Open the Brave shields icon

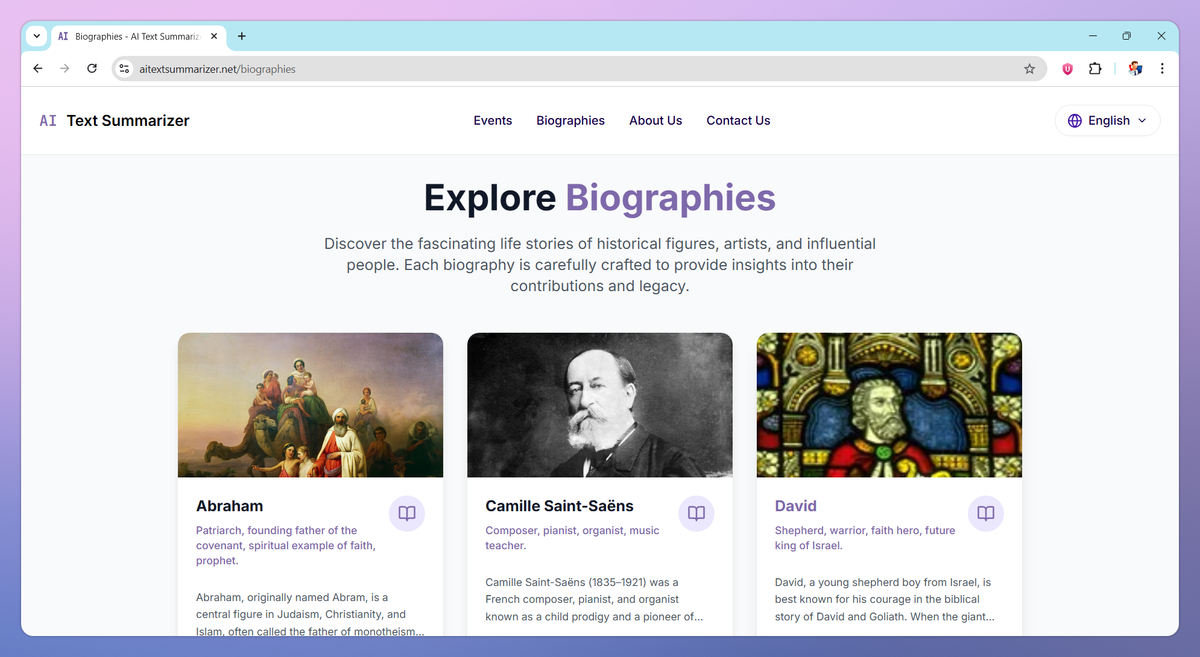point(1068,69)
